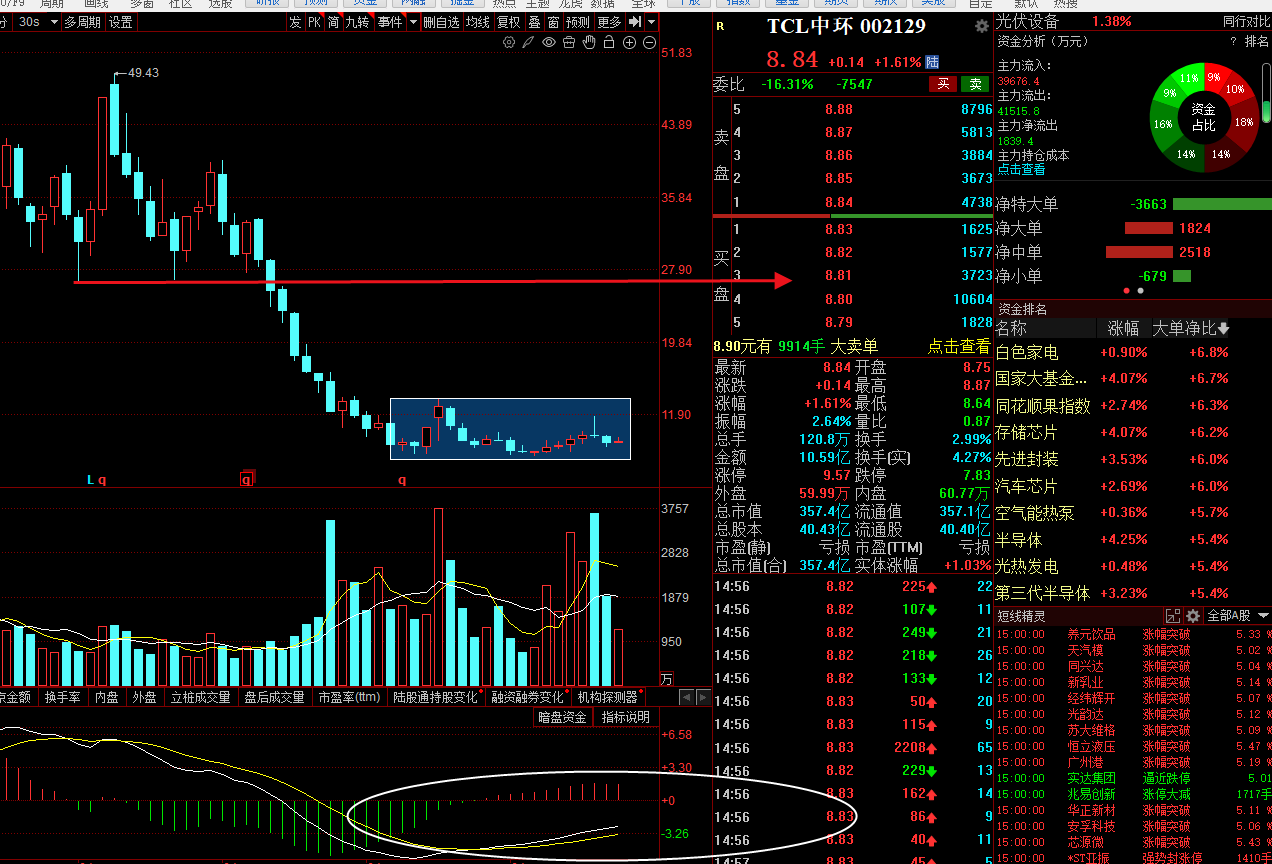Screen dimensions: 1272x864
Task: Switch to 机构探测器 tab
Action: pos(608,697)
